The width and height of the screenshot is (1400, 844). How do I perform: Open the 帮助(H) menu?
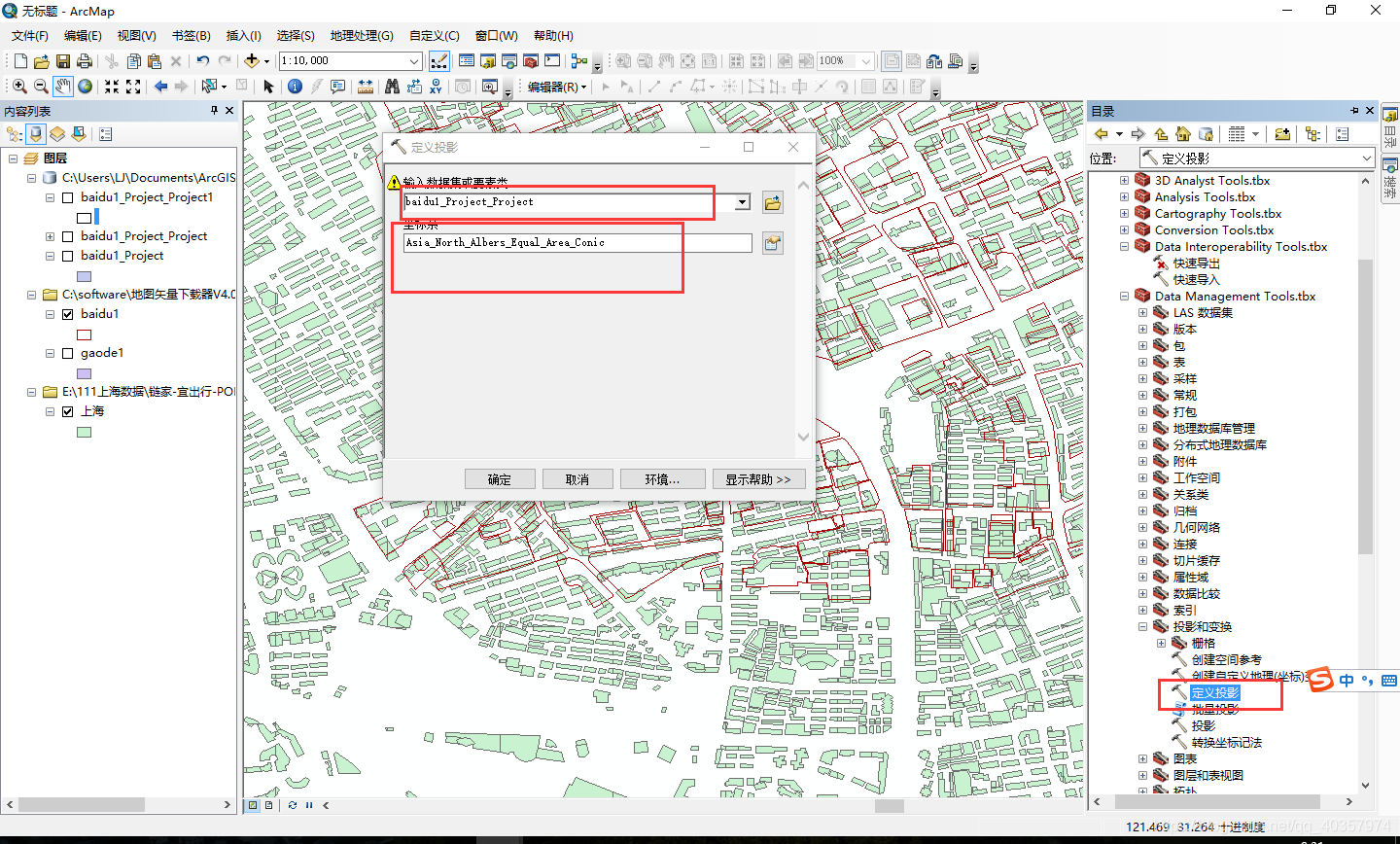click(553, 36)
